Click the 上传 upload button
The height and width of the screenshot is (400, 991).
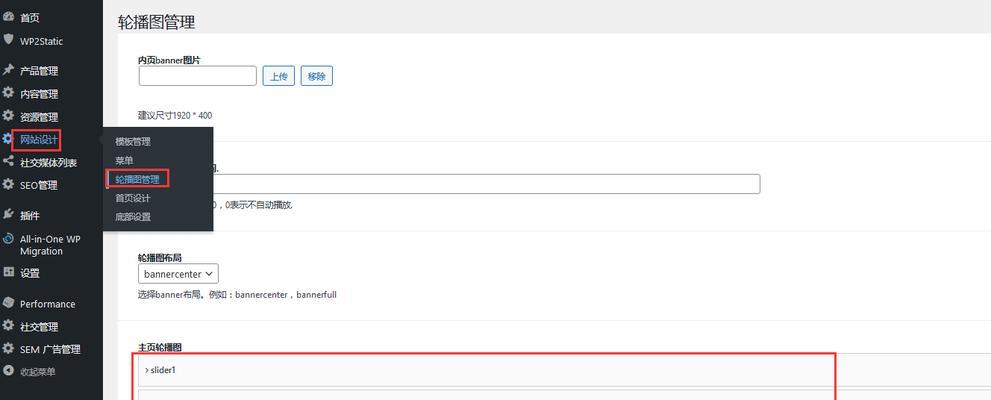point(279,76)
